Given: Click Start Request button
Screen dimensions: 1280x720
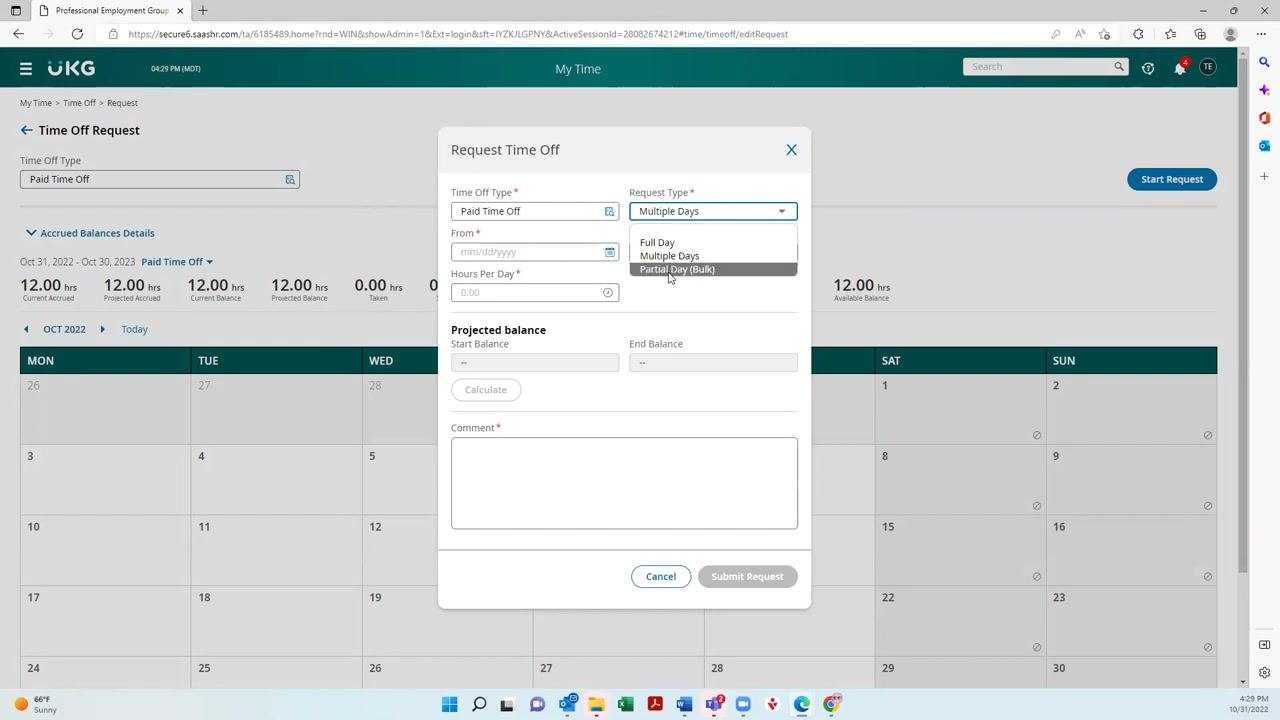Looking at the screenshot, I should coord(1172,180).
